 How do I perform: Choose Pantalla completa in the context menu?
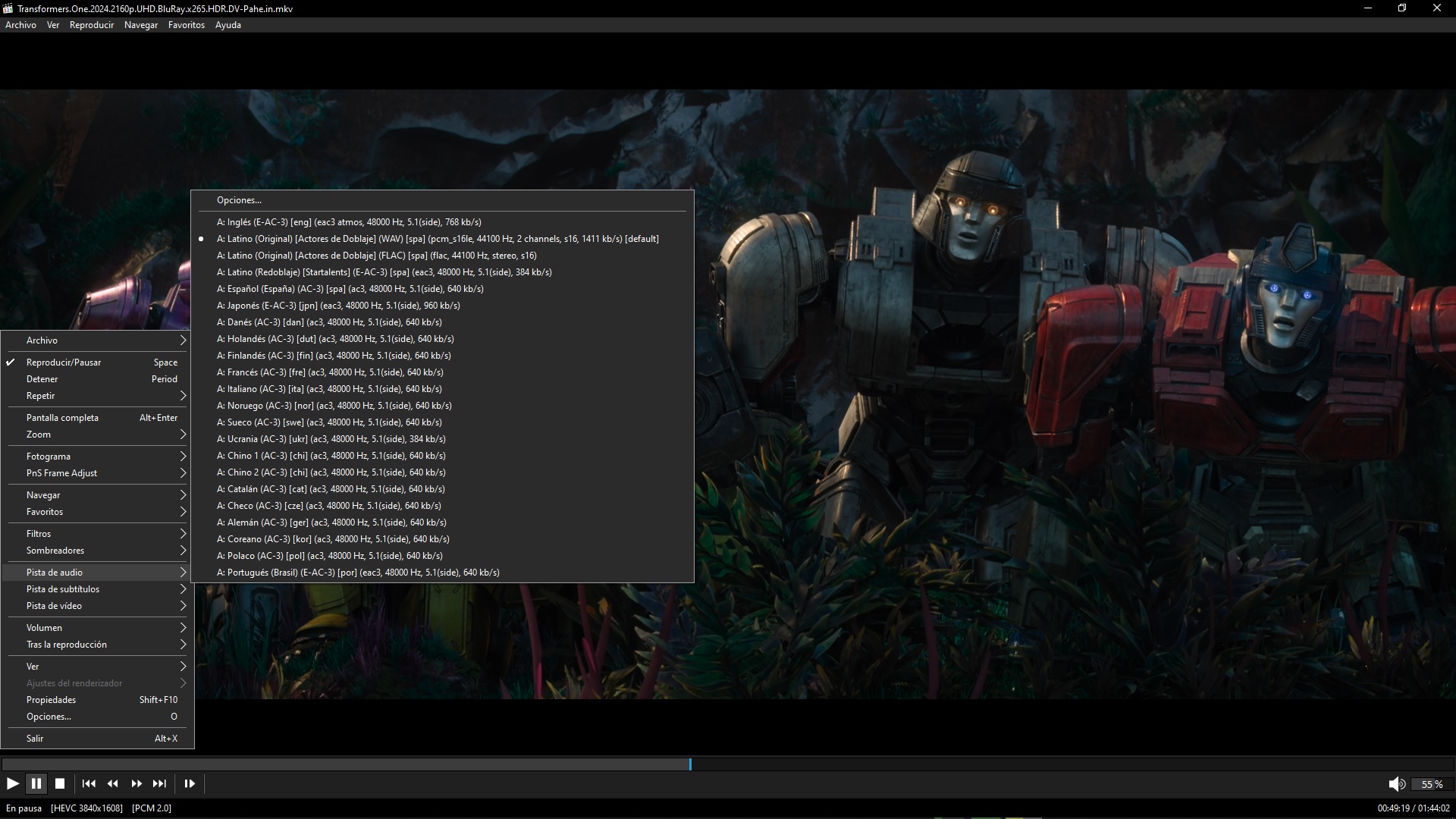[97, 418]
